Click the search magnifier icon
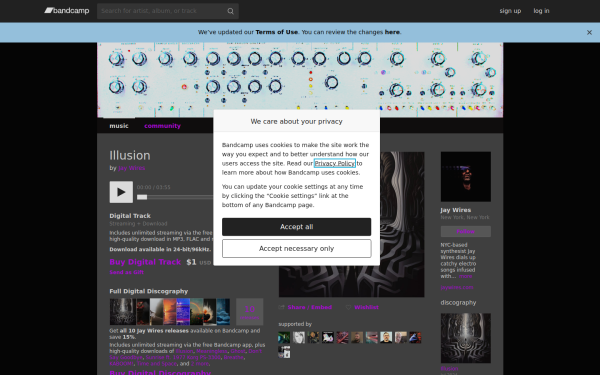The image size is (600, 375). (x=230, y=11)
